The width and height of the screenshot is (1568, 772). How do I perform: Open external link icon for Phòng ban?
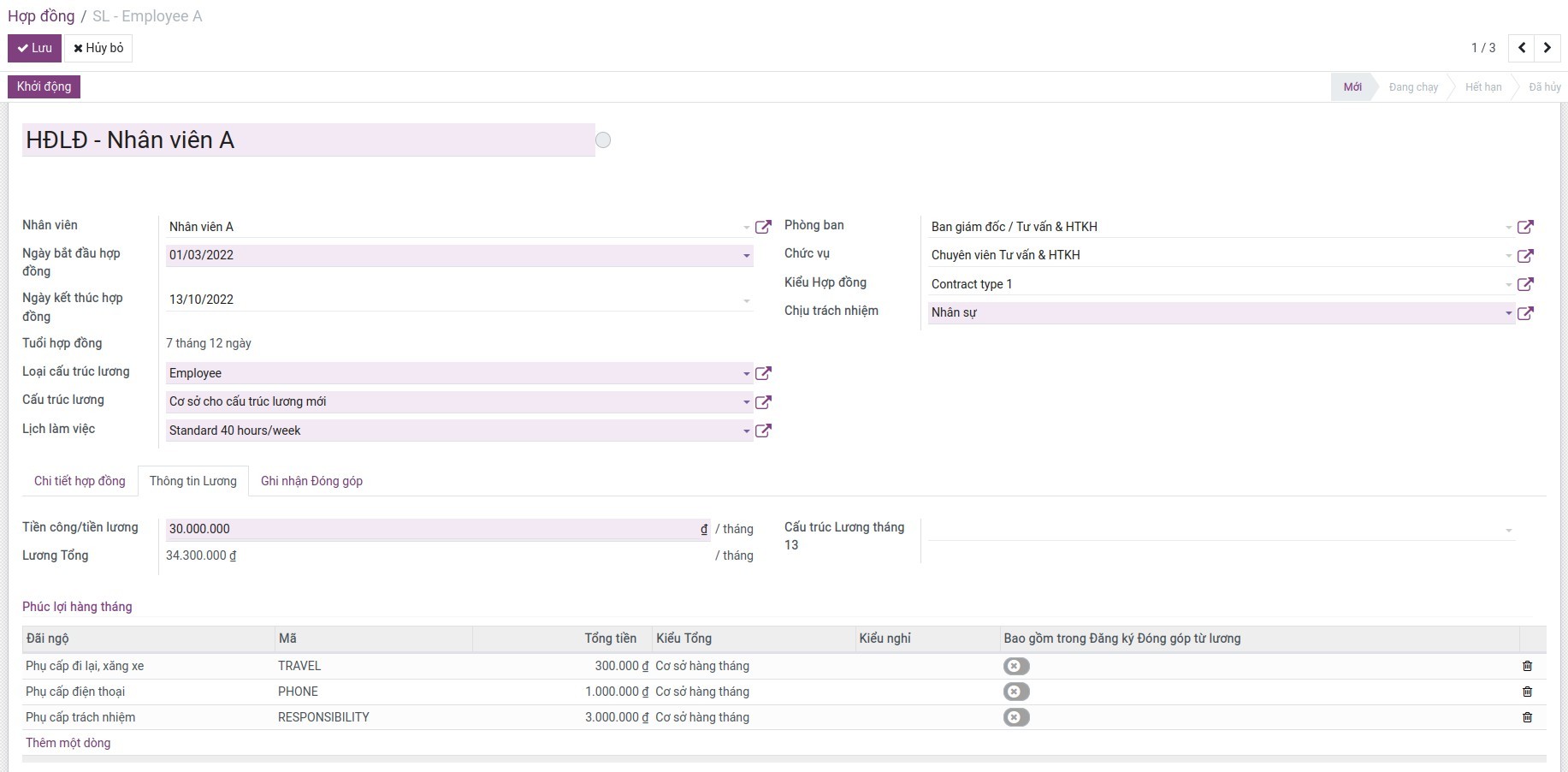tap(1525, 227)
